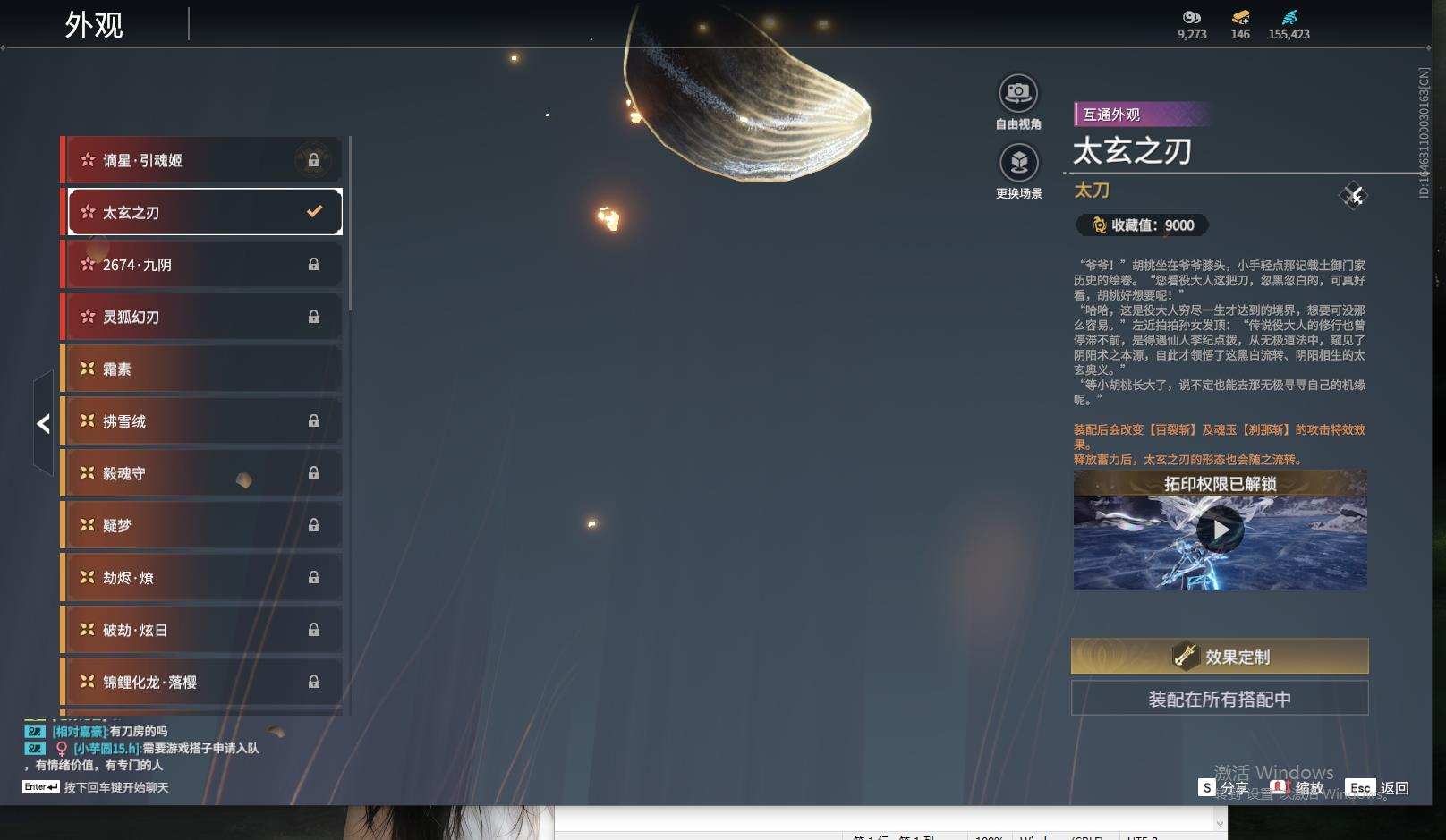
Task: Click the 太刀 weapon type label
Action: [x=1092, y=191]
